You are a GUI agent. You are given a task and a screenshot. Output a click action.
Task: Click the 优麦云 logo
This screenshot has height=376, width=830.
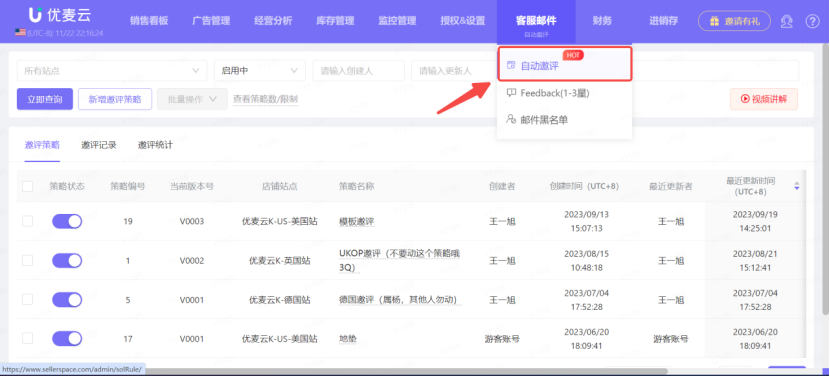(x=59, y=15)
